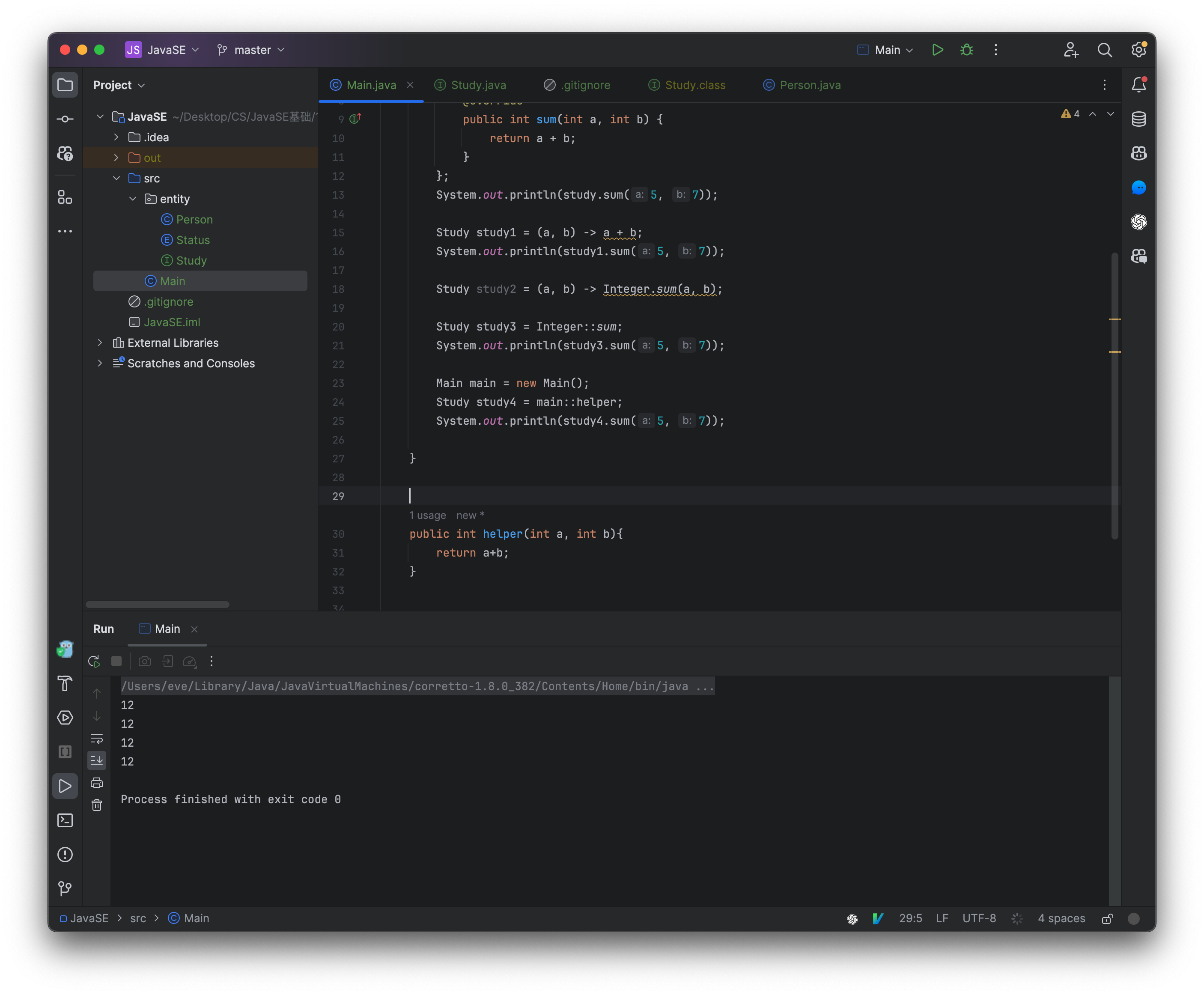The height and width of the screenshot is (995, 1204).
Task: Print console output via printer icon
Action: coord(96,782)
